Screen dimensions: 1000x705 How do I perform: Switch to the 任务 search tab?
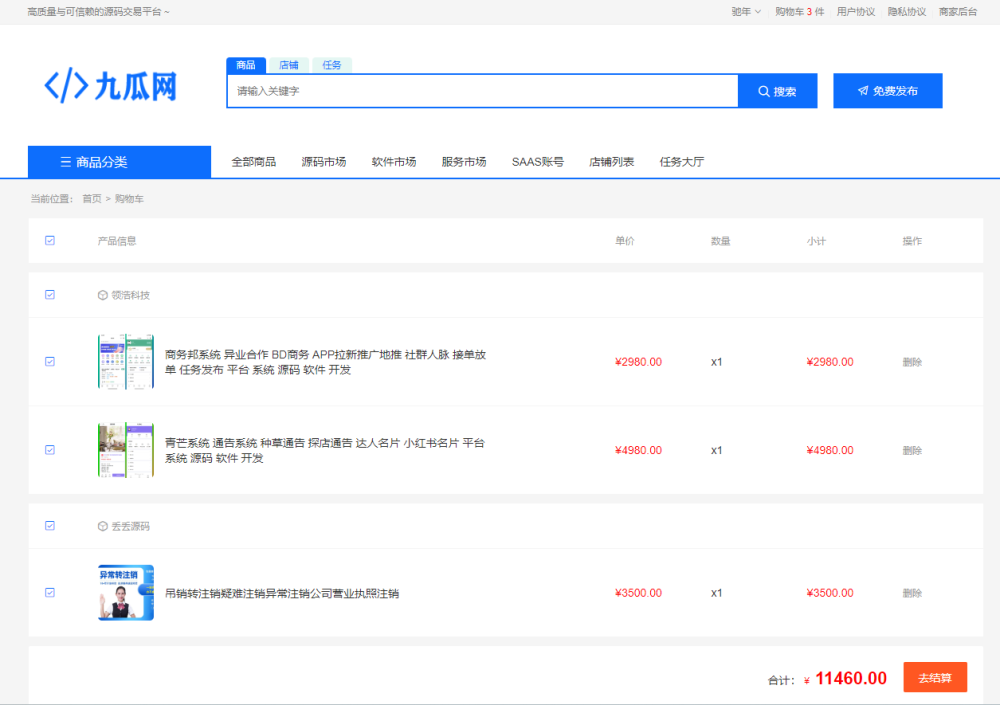tap(332, 65)
